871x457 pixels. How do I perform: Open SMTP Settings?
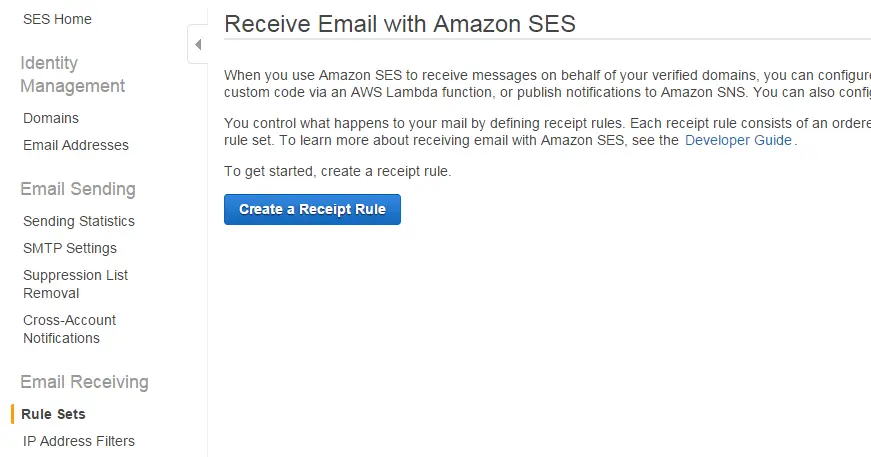[x=69, y=248]
